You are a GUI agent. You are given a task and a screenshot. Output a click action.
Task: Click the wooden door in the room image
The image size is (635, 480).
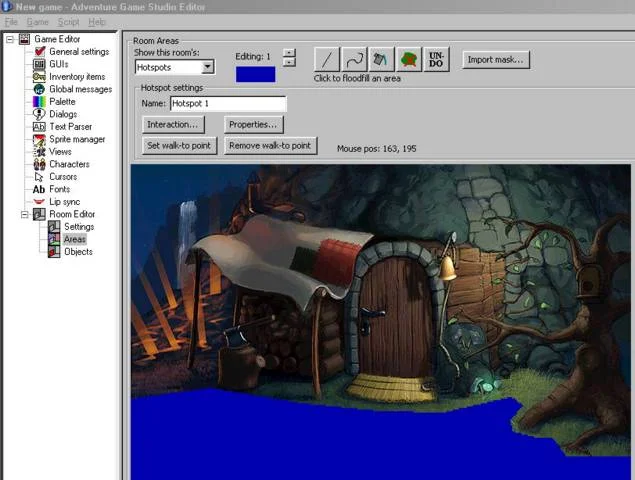point(395,316)
